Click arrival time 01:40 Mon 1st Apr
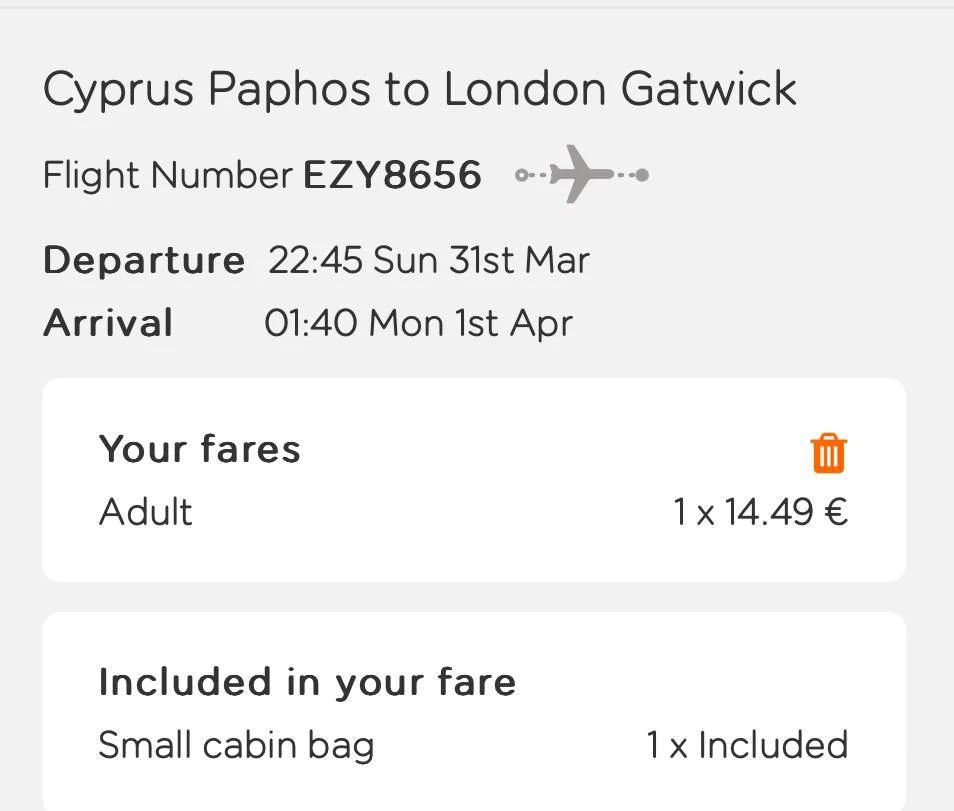This screenshot has width=954, height=811. 418,324
